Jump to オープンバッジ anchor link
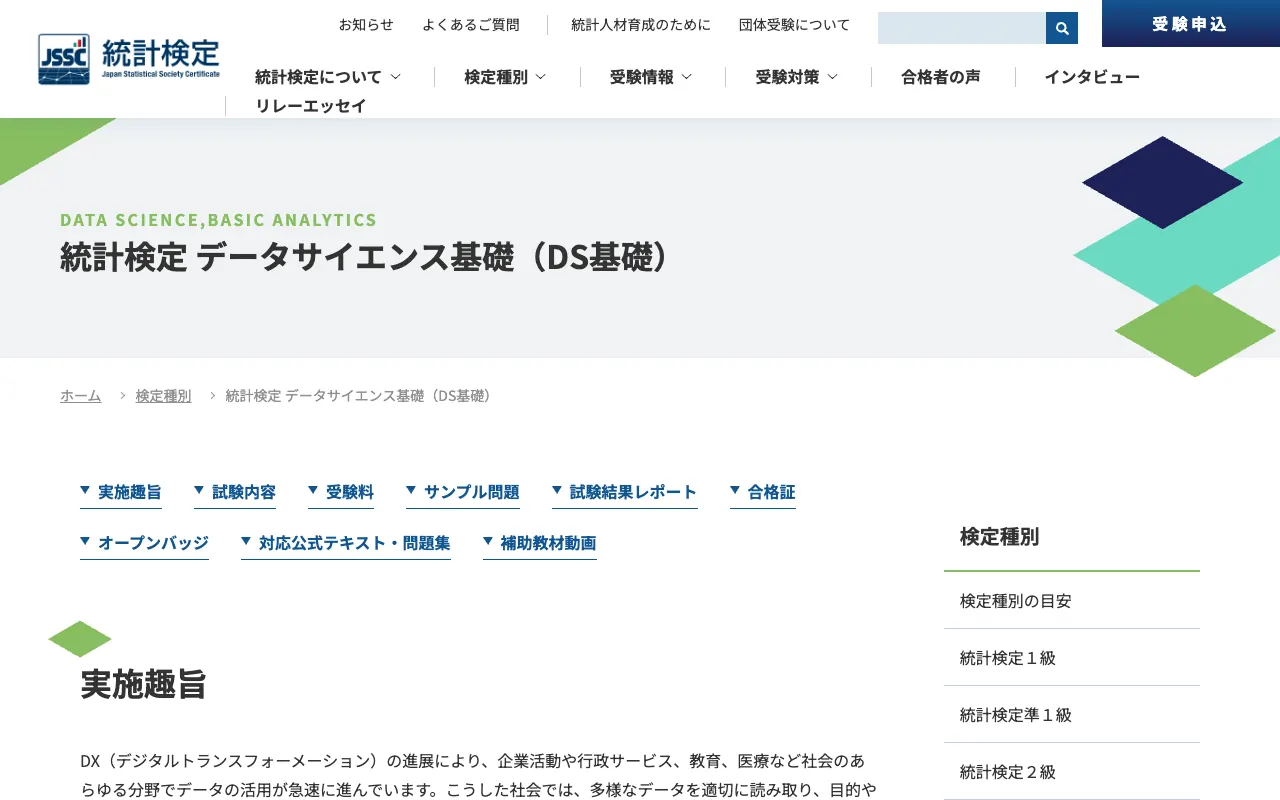Viewport: 1280px width, 800px height. (145, 543)
